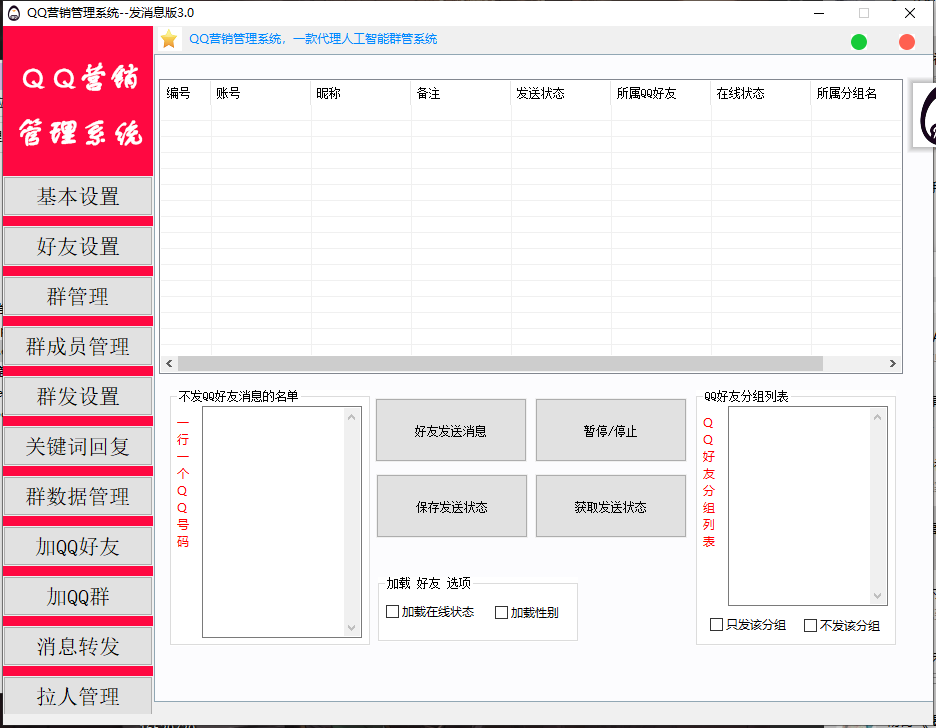936x728 pixels.
Task: Click down arrow of exclusion list scrollbar
Action: (x=352, y=627)
